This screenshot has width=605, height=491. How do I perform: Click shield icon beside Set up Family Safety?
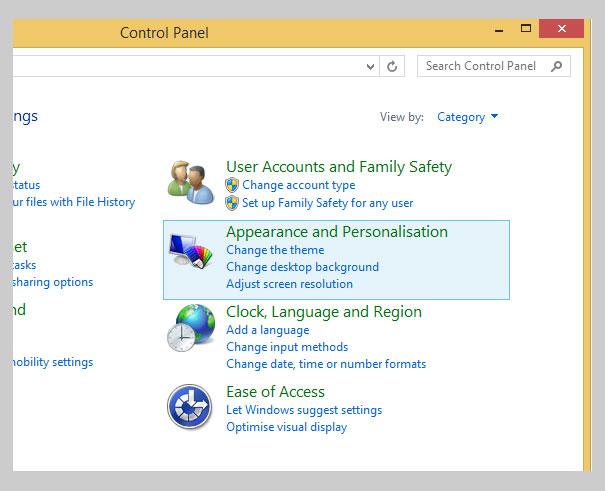click(232, 203)
